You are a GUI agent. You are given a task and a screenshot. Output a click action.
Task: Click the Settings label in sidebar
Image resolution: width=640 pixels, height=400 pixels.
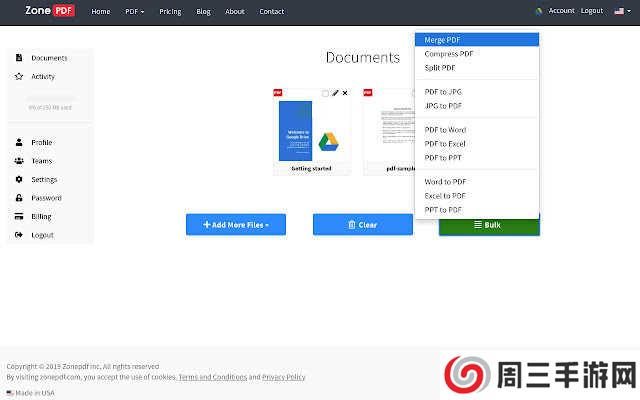pyautogui.click(x=44, y=180)
